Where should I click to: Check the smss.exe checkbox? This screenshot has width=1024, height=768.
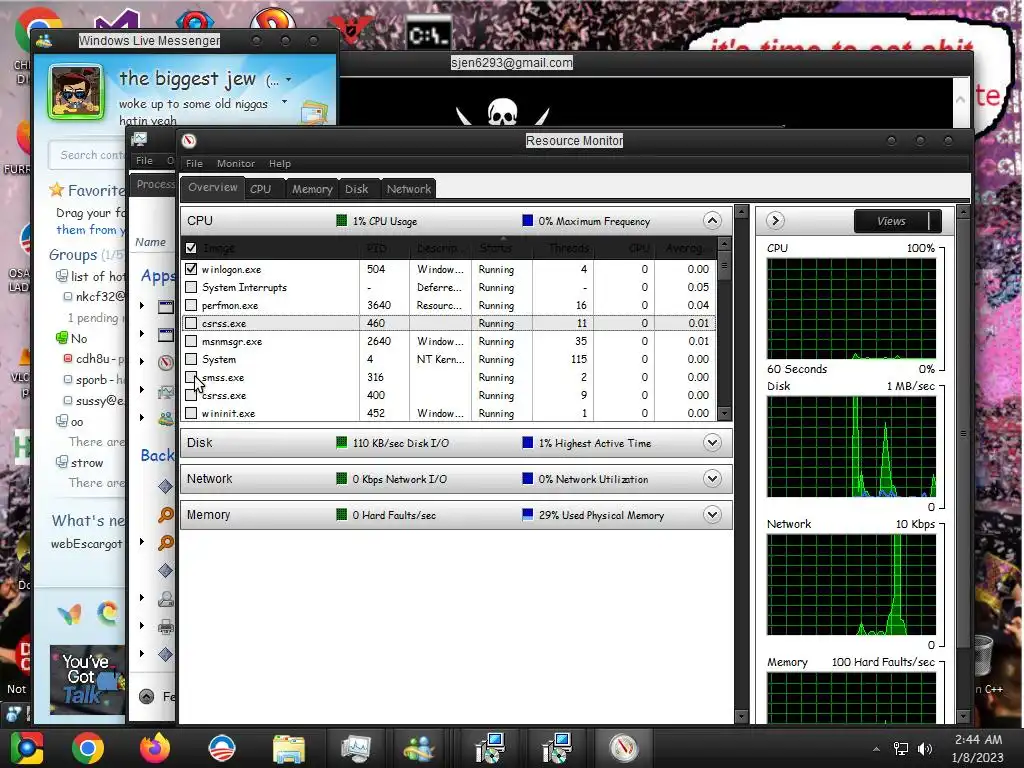(191, 377)
